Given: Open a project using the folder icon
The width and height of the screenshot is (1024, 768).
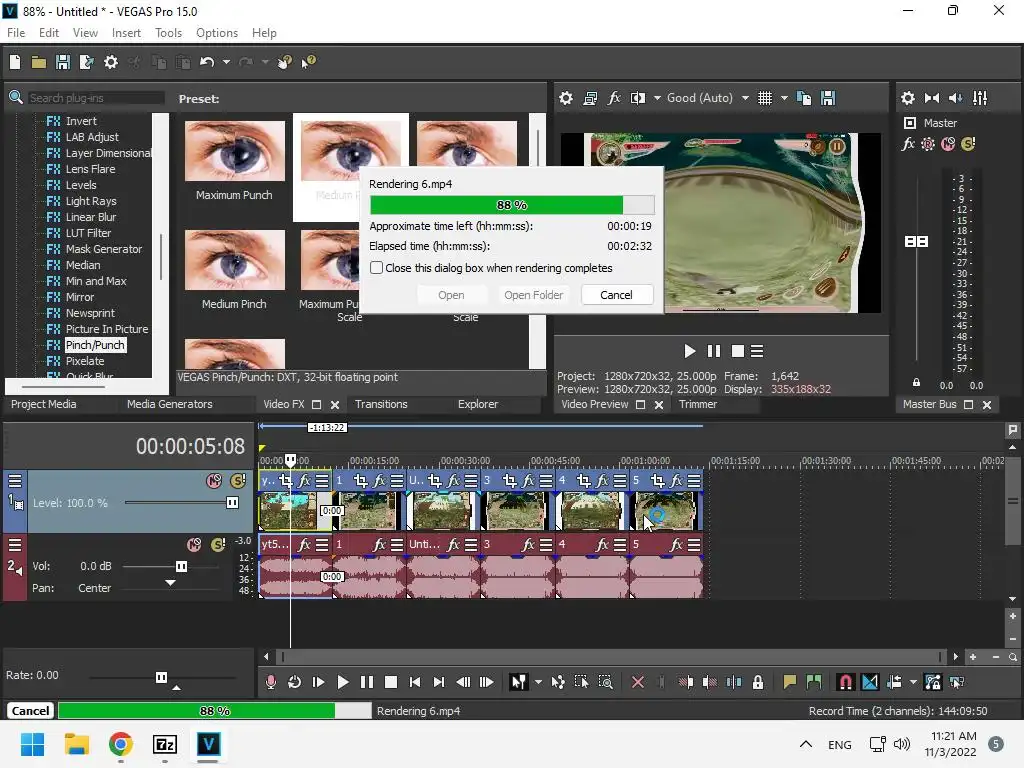Looking at the screenshot, I should [x=39, y=62].
